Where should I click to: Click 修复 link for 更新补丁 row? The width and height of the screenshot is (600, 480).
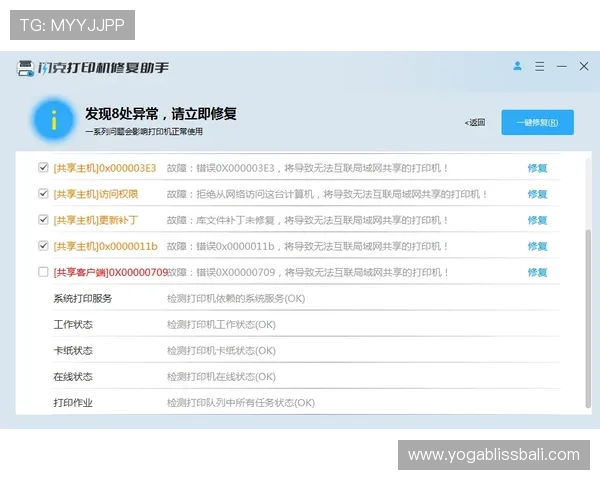pyautogui.click(x=537, y=220)
